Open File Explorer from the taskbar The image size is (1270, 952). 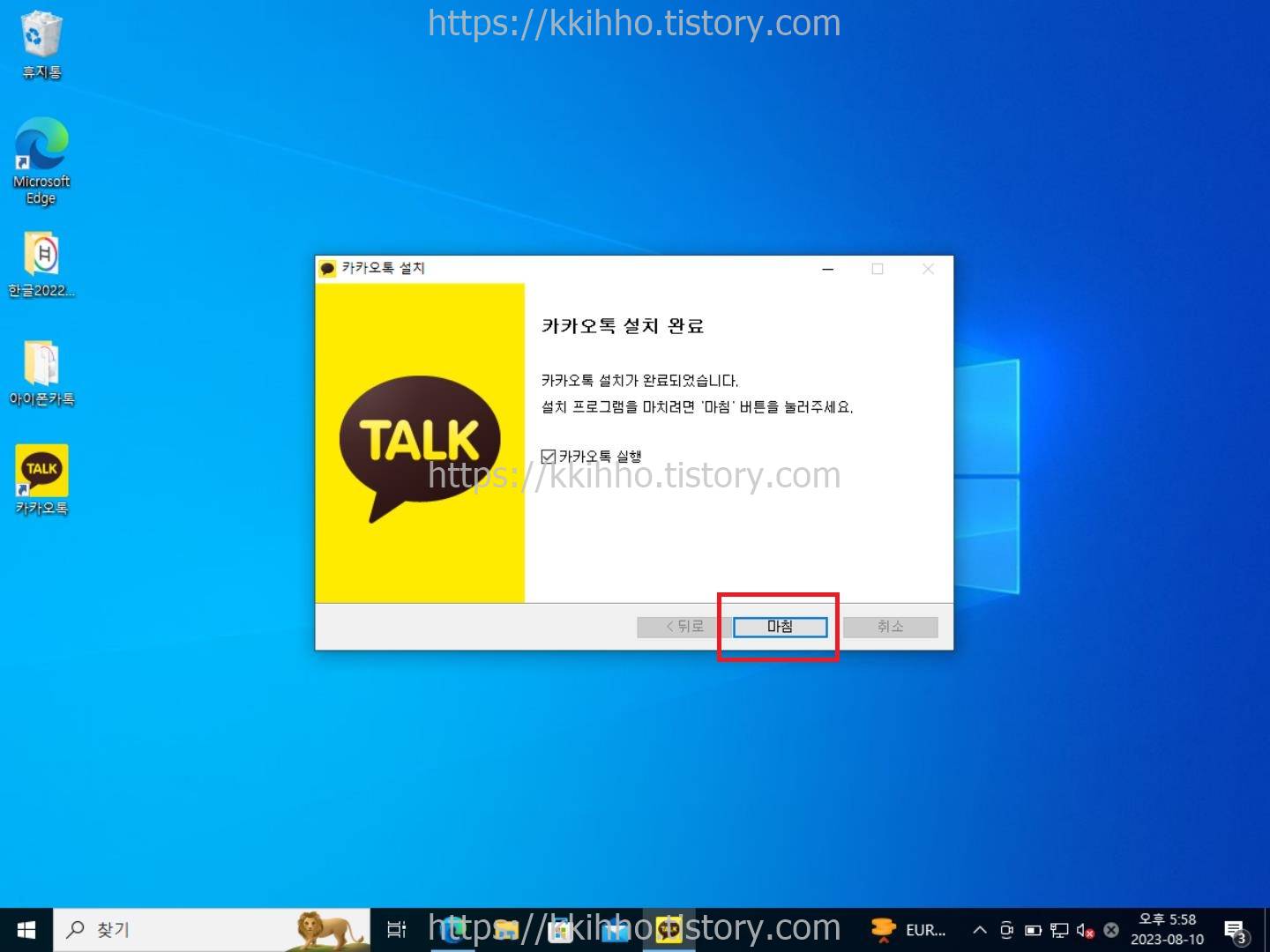pos(506,930)
